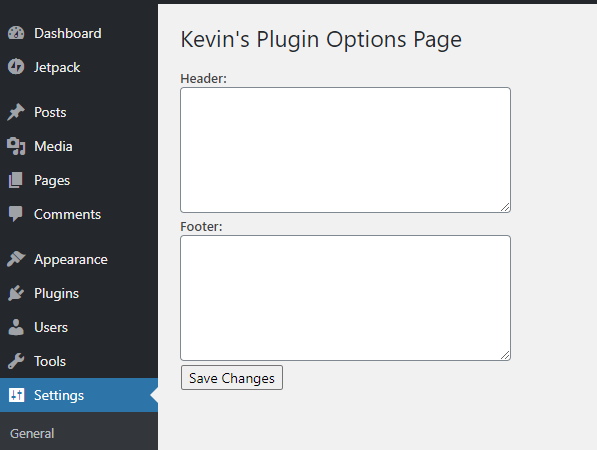Click the Users person icon
The height and width of the screenshot is (450, 597).
16,327
